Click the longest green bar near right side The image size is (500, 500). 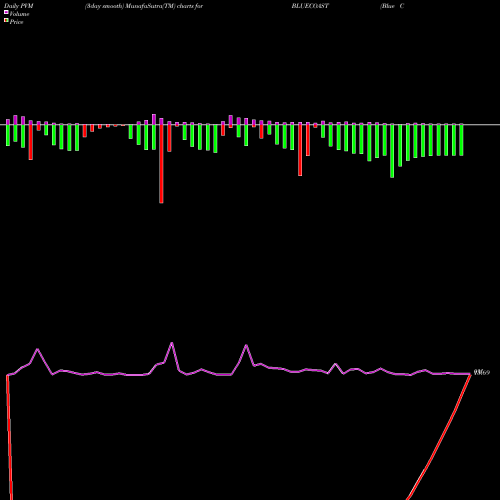click(x=392, y=151)
